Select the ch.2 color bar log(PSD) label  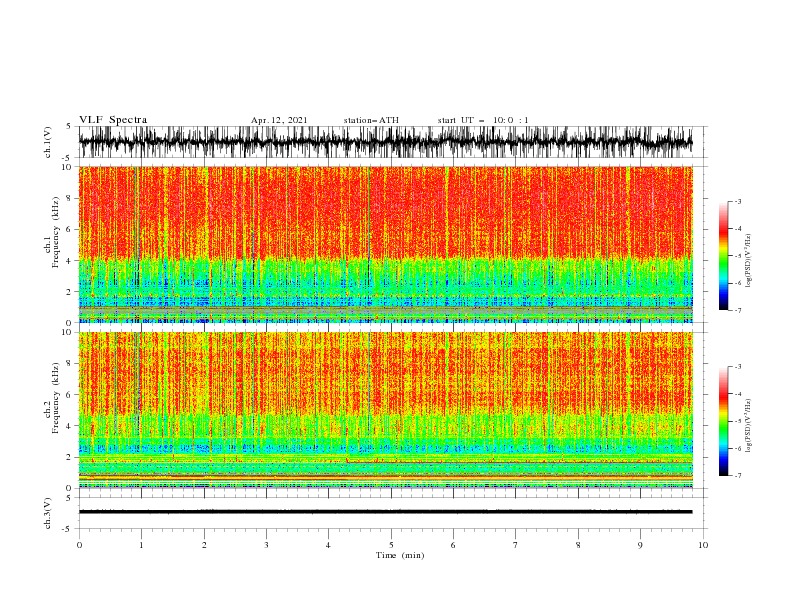tap(749, 425)
